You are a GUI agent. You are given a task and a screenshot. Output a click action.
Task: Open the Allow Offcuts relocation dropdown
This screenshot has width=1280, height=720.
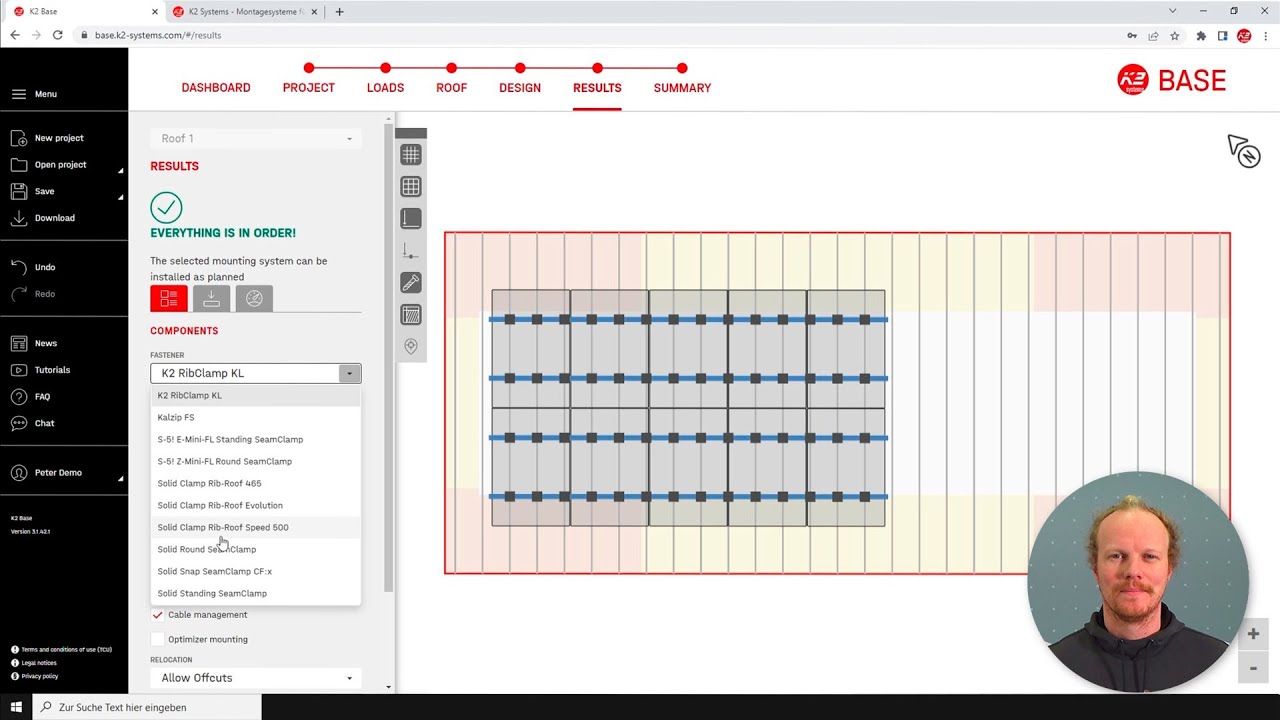pos(256,678)
